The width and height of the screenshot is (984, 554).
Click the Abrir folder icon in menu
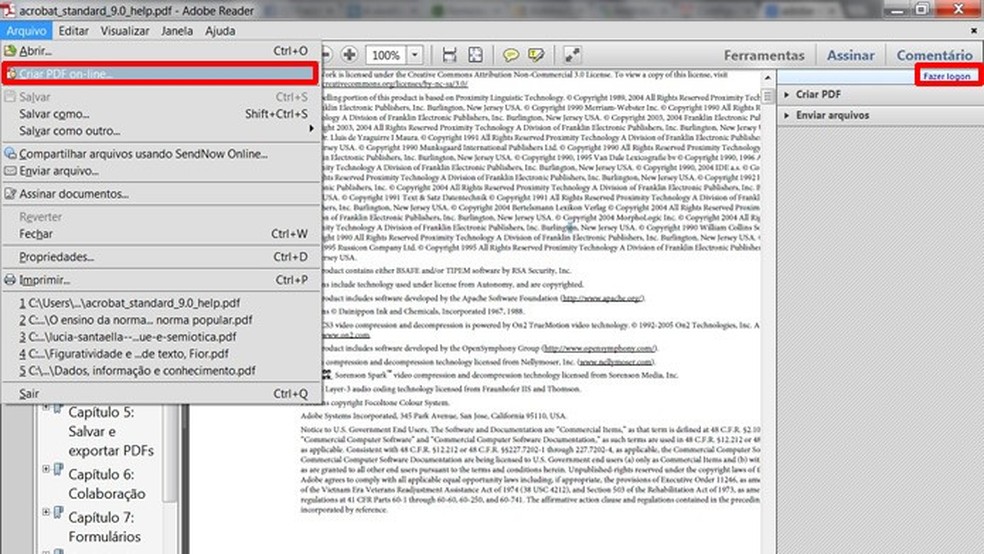tap(10, 51)
